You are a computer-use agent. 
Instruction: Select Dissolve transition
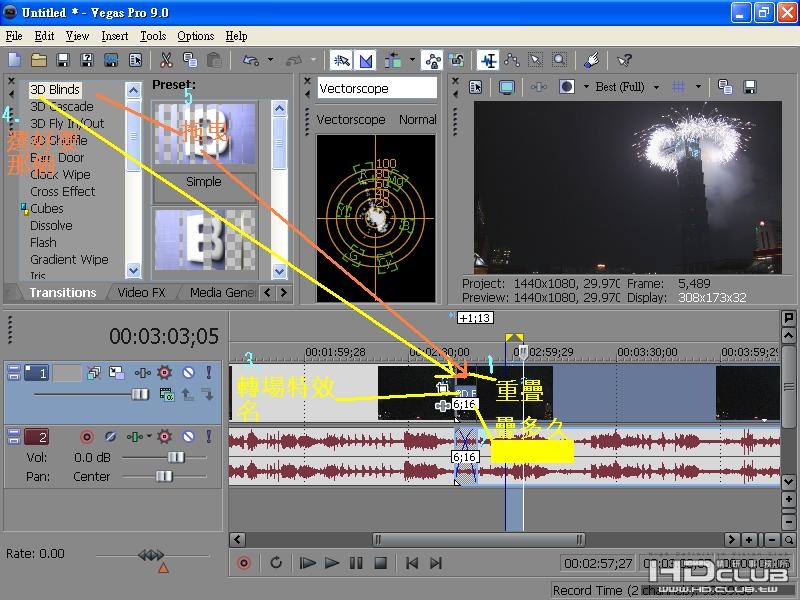point(51,226)
